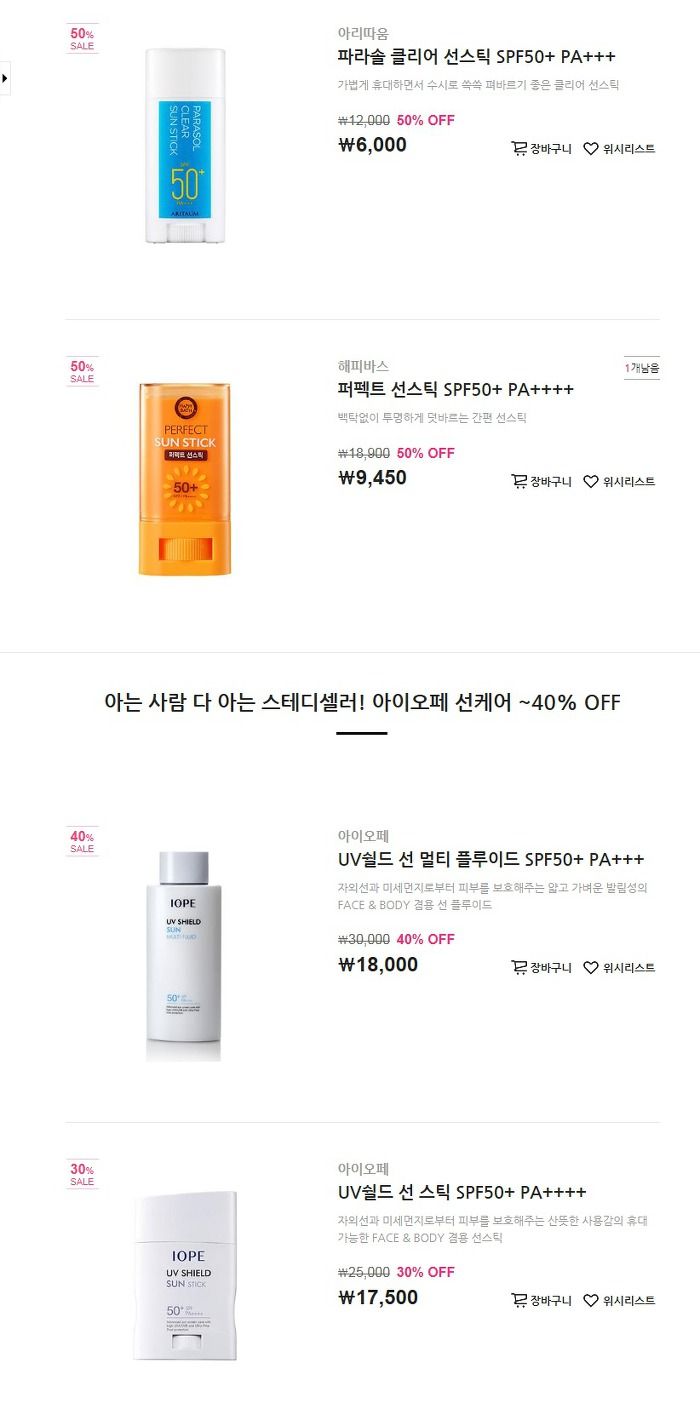Screen dimensions: 700x1403
Task: Add 퍼펙트 선스틱 to wishlist (위시리스트)
Action: pyautogui.click(x=619, y=482)
